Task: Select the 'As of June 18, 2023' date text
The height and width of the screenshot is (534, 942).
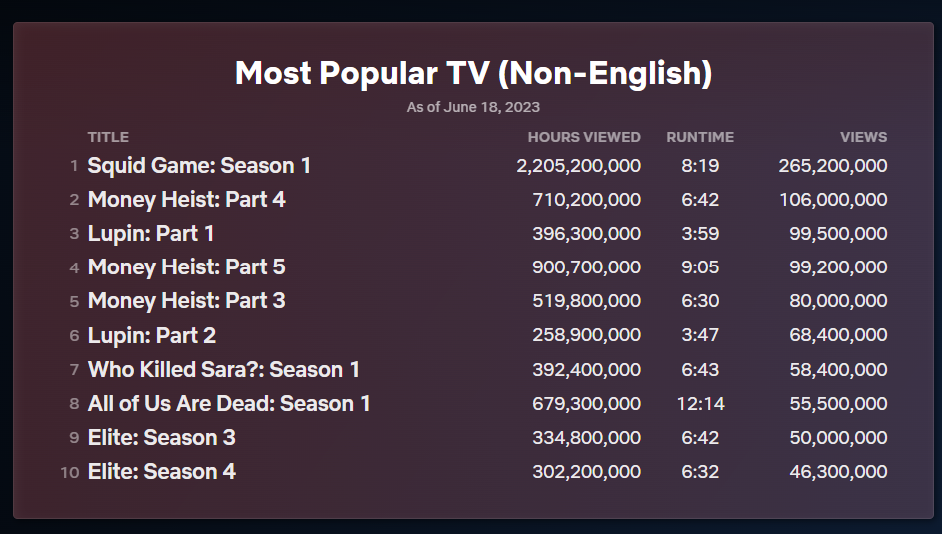Action: [473, 107]
